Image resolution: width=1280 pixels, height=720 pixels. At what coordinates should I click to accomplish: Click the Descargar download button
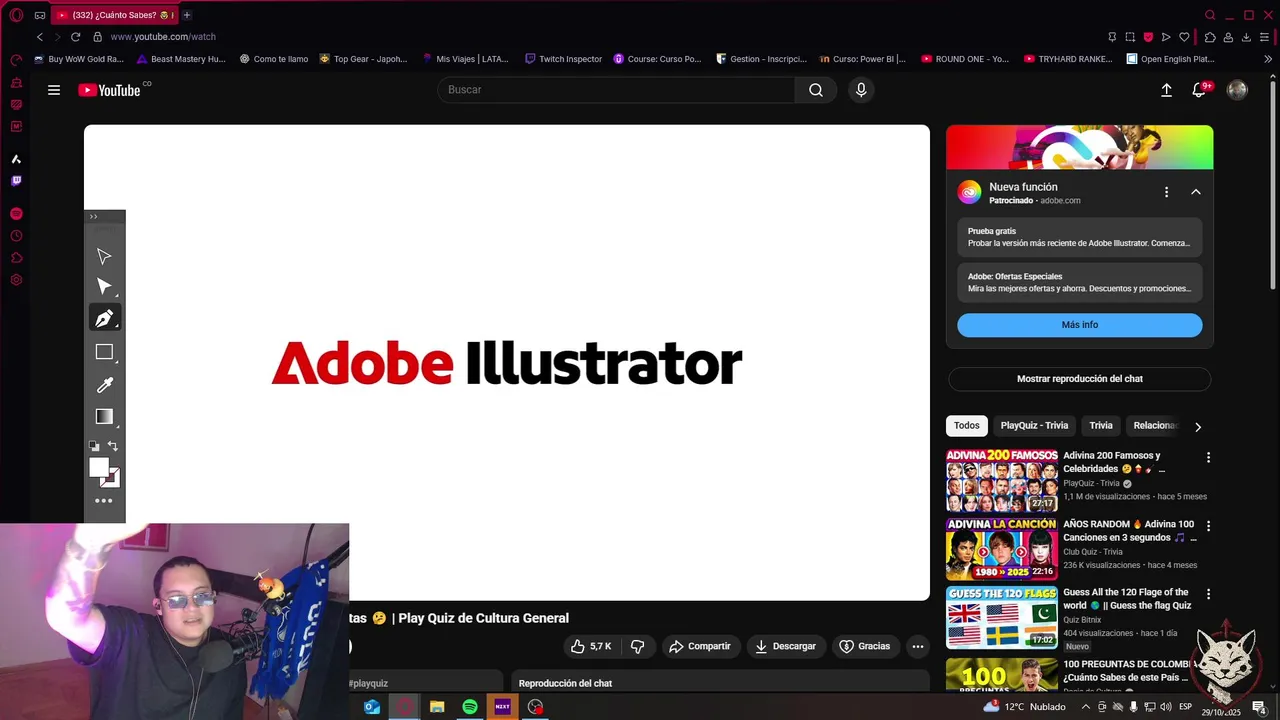785,646
